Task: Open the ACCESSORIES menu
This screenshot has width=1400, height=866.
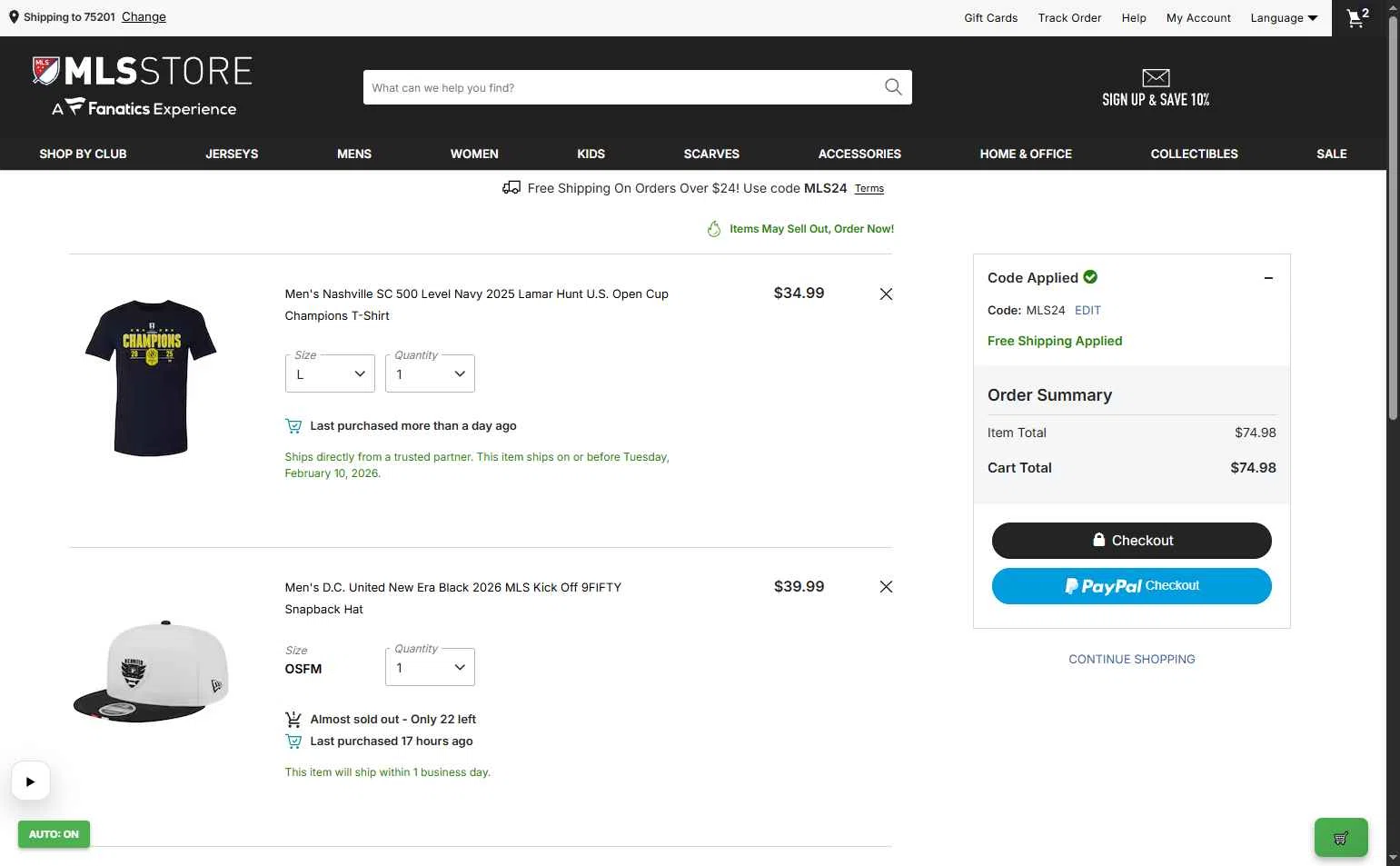Action: [x=859, y=154]
